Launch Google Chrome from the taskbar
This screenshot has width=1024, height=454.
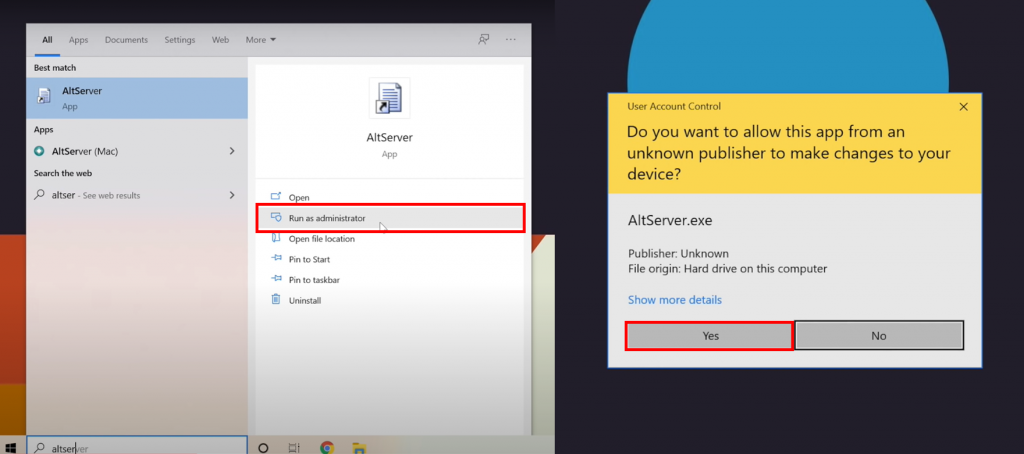[x=327, y=448]
